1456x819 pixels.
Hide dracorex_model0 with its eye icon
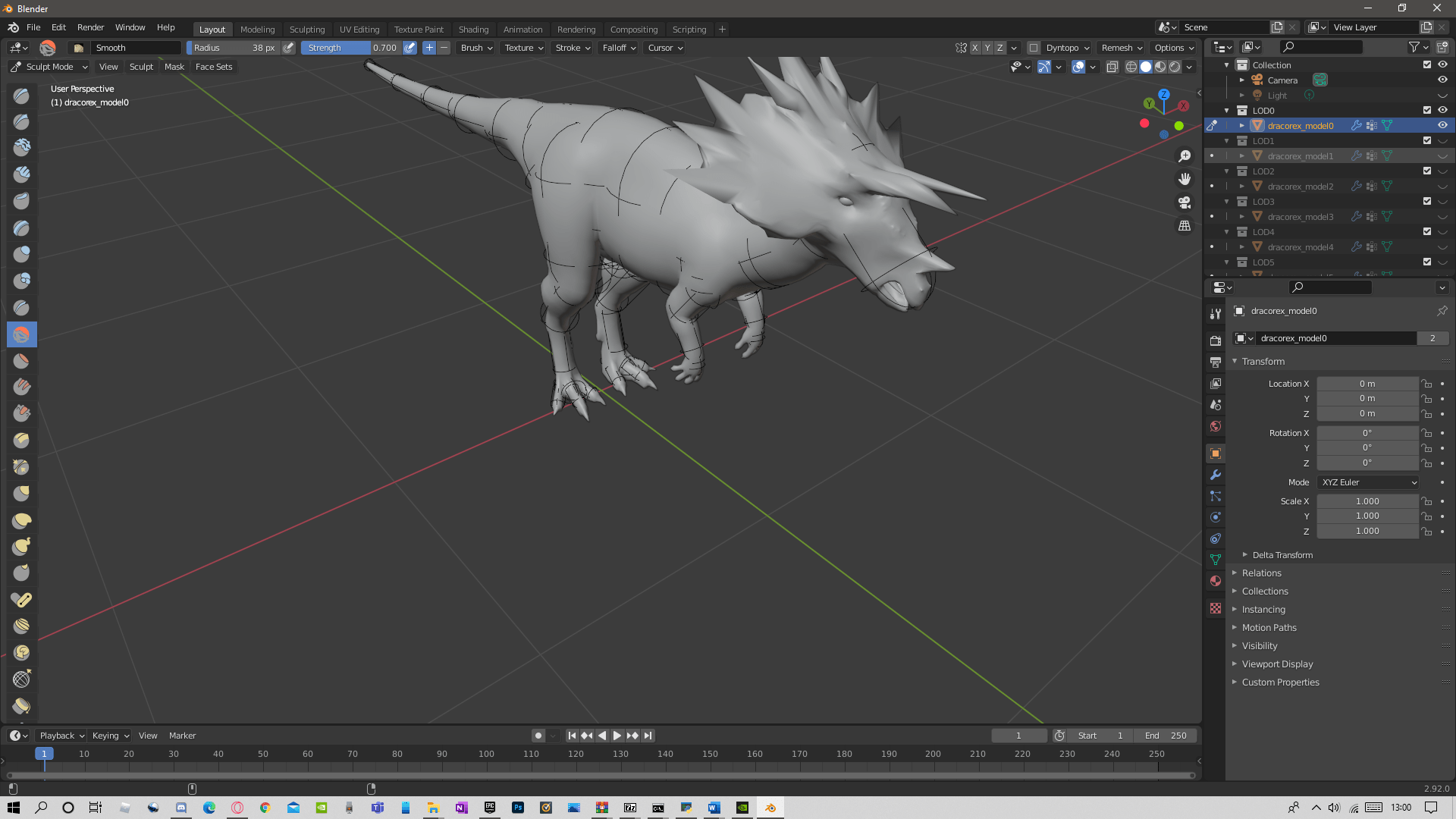tap(1442, 126)
